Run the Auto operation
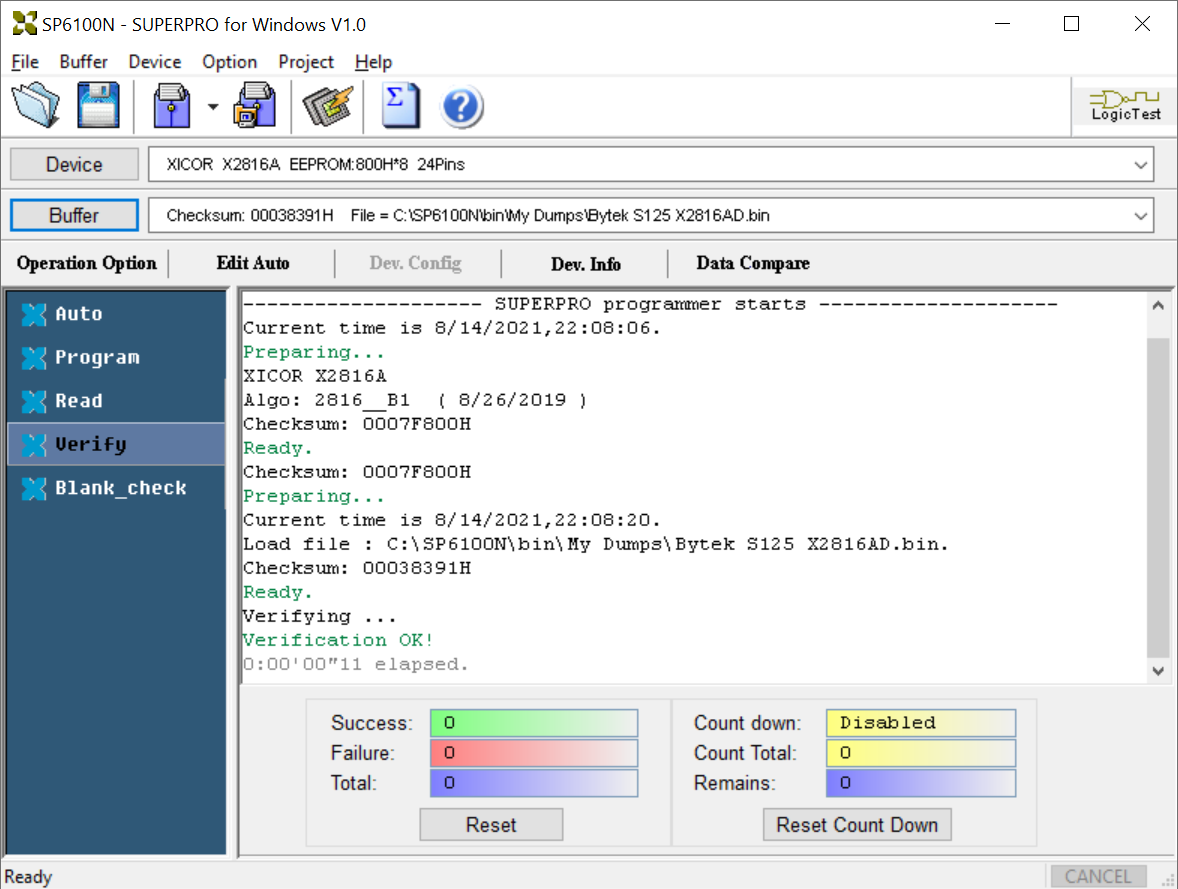Image resolution: width=1178 pixels, height=889 pixels. point(116,314)
